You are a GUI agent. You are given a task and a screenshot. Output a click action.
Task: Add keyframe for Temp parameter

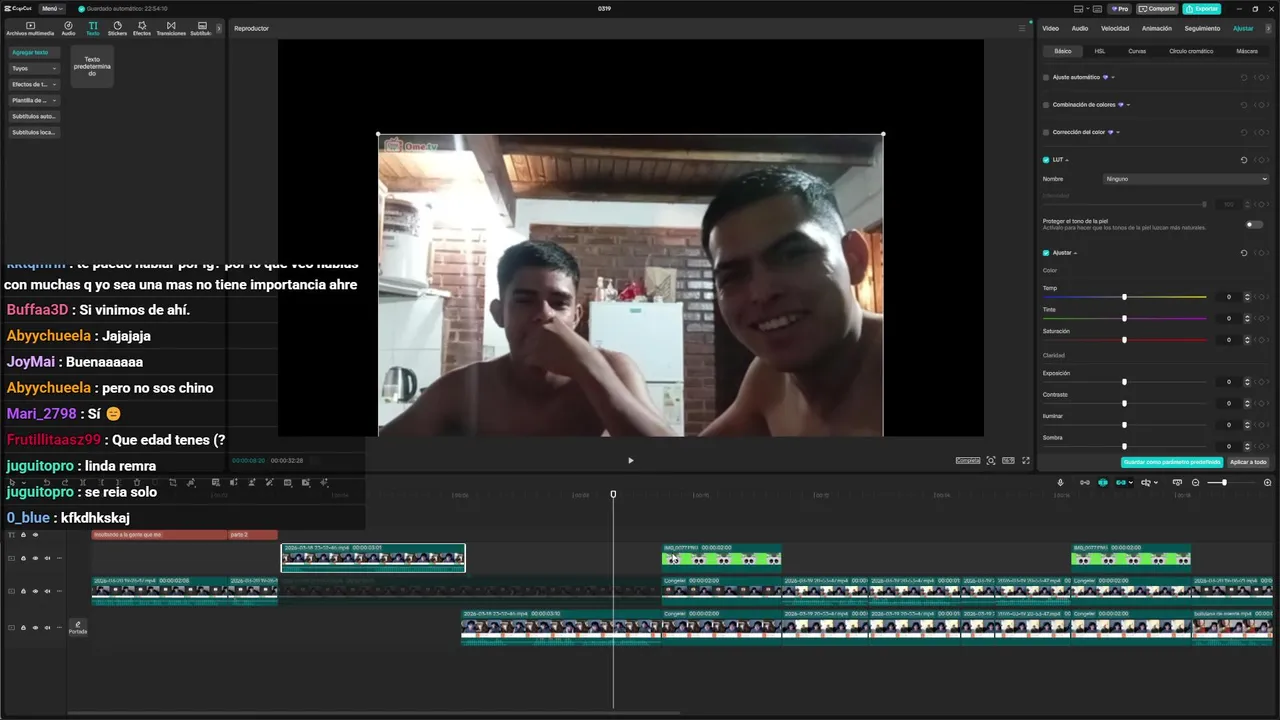coord(1263,297)
